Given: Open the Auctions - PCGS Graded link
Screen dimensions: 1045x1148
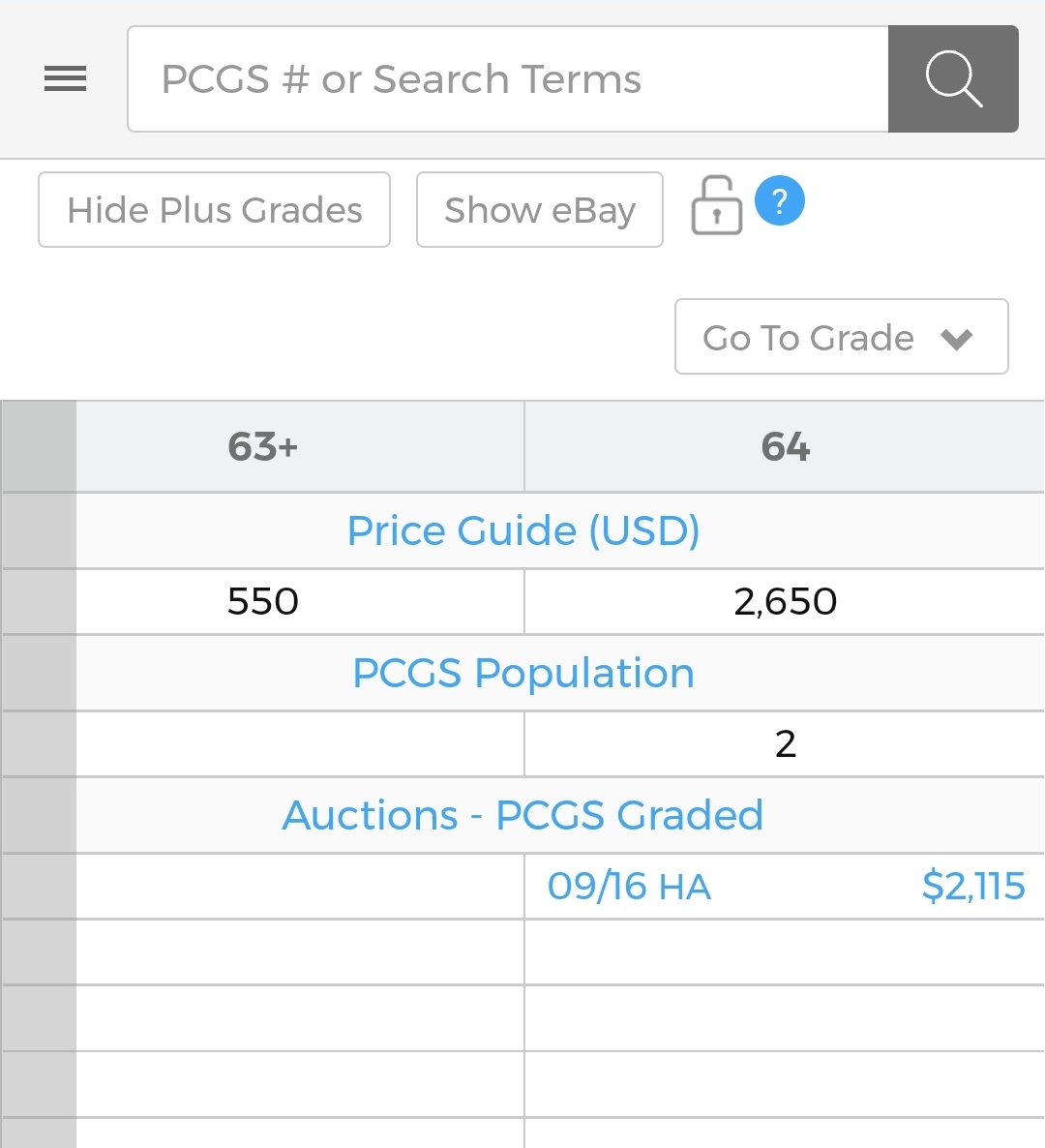Looking at the screenshot, I should point(523,815).
